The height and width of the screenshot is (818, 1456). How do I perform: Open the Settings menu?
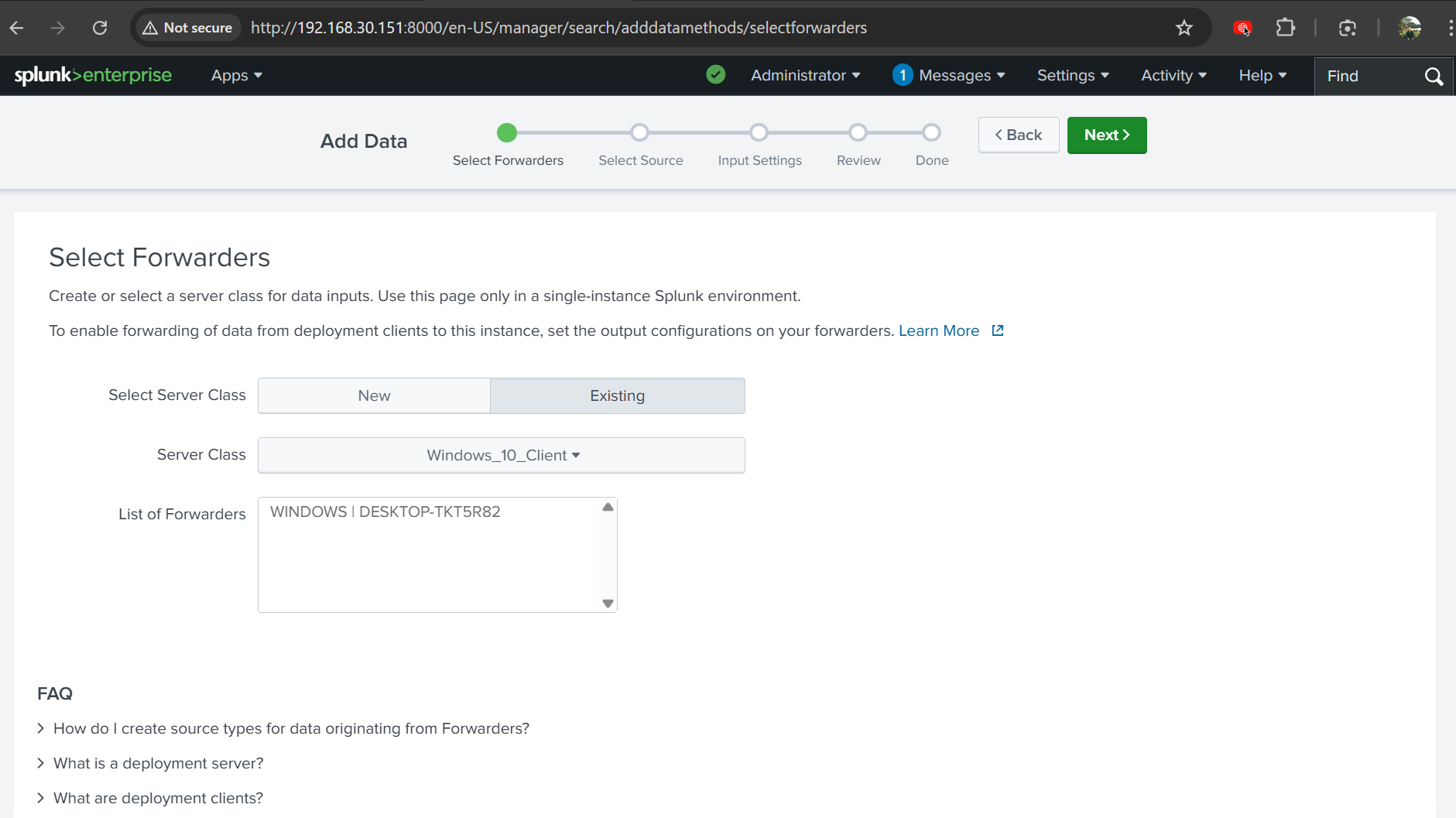point(1073,75)
